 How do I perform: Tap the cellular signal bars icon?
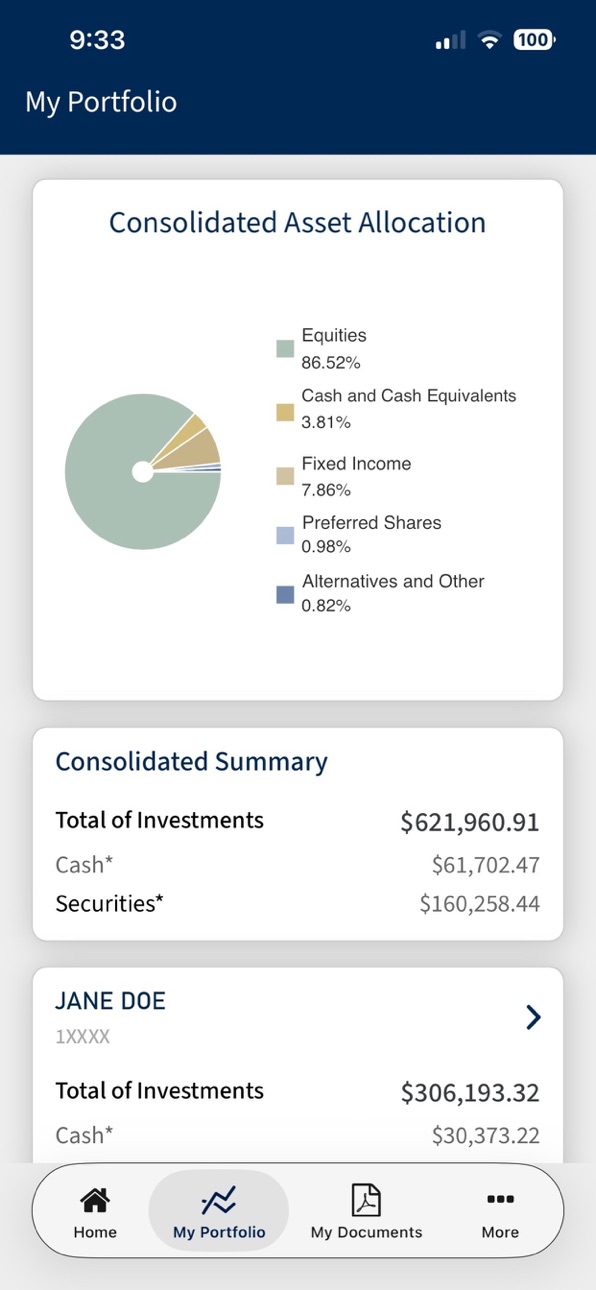451,41
